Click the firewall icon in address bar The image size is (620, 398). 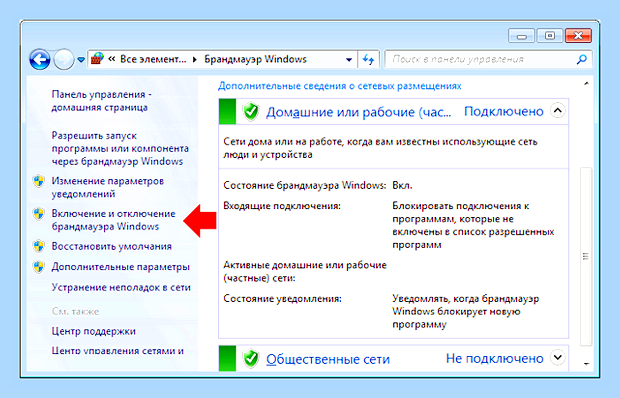point(97,59)
